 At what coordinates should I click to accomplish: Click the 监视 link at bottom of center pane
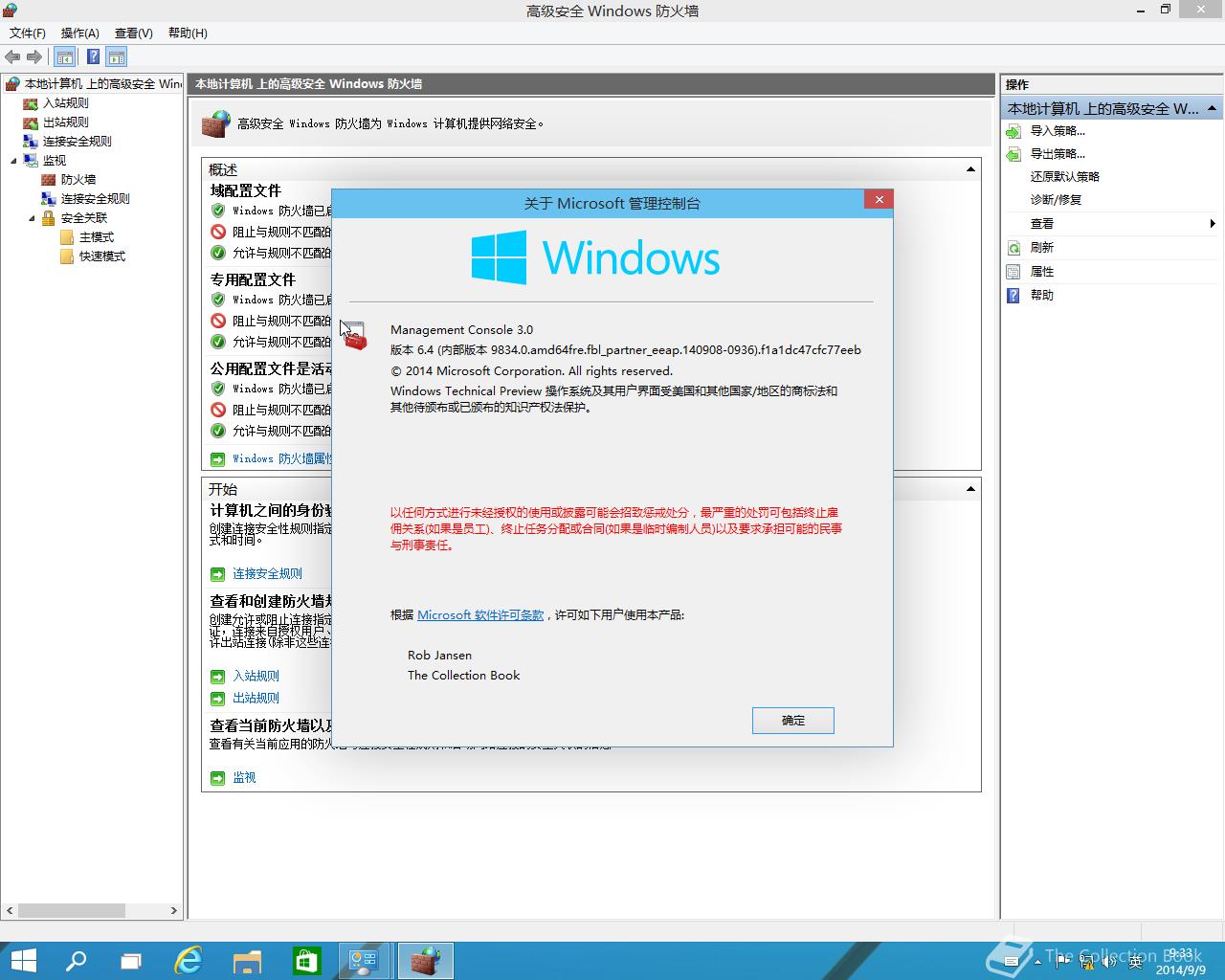tap(244, 777)
